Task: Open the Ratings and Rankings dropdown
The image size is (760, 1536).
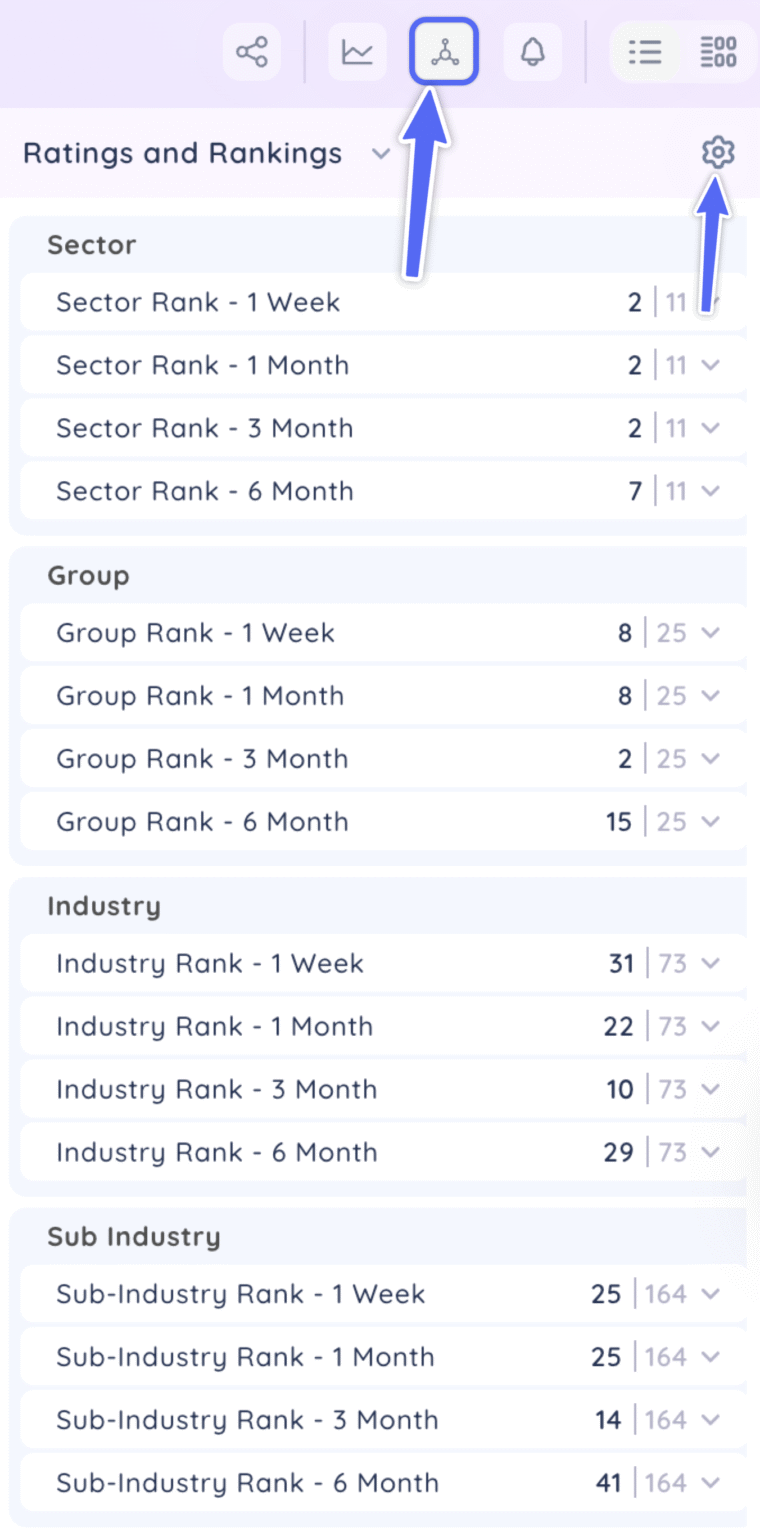Action: (x=381, y=155)
